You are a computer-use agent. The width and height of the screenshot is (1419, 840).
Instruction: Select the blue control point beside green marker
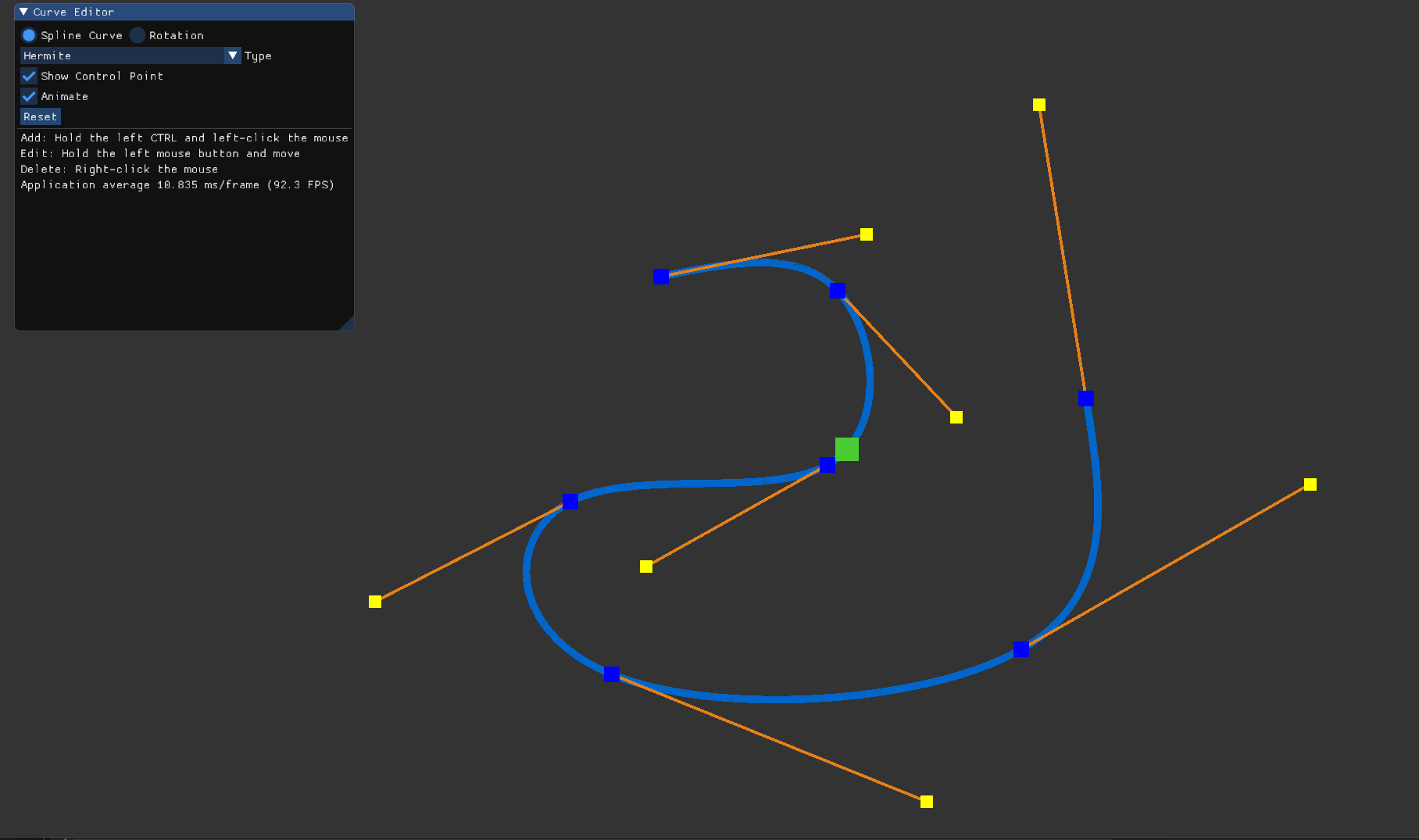click(x=827, y=466)
